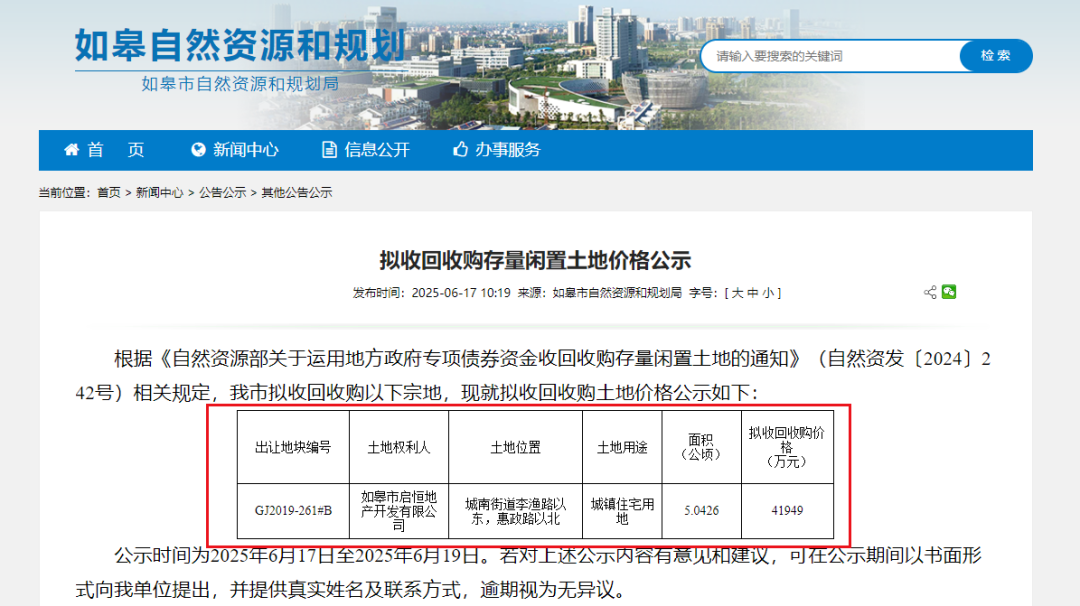
Task: Click the cell 城镇住宅用地
Action: 622,511
